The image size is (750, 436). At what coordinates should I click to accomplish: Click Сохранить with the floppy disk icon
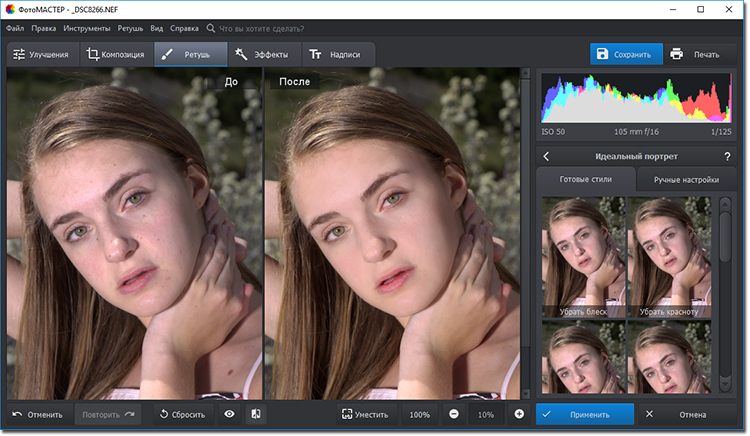626,54
